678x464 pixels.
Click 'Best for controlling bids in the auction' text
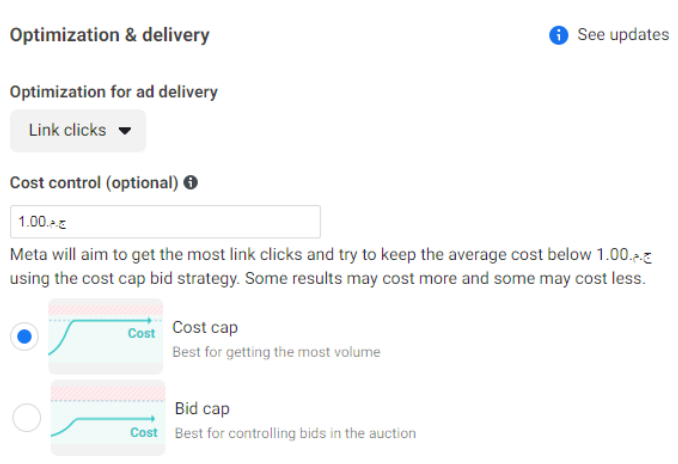(295, 433)
